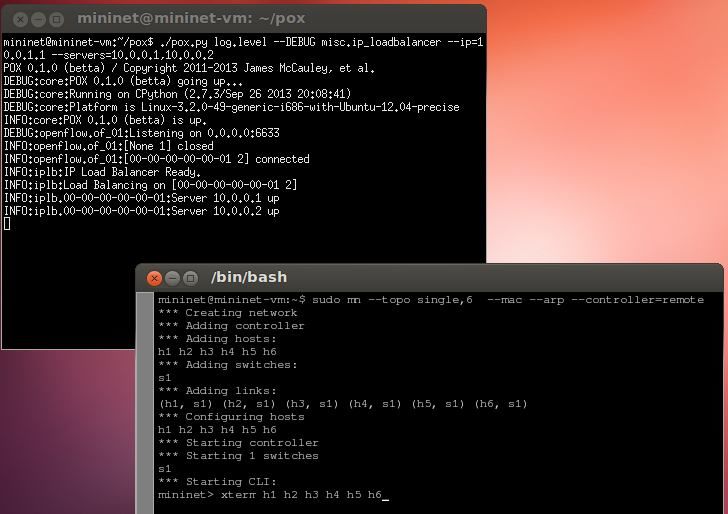Minimize the mininet-vm pox terminal window
Viewport: 728px width, 514px height.
point(38,19)
